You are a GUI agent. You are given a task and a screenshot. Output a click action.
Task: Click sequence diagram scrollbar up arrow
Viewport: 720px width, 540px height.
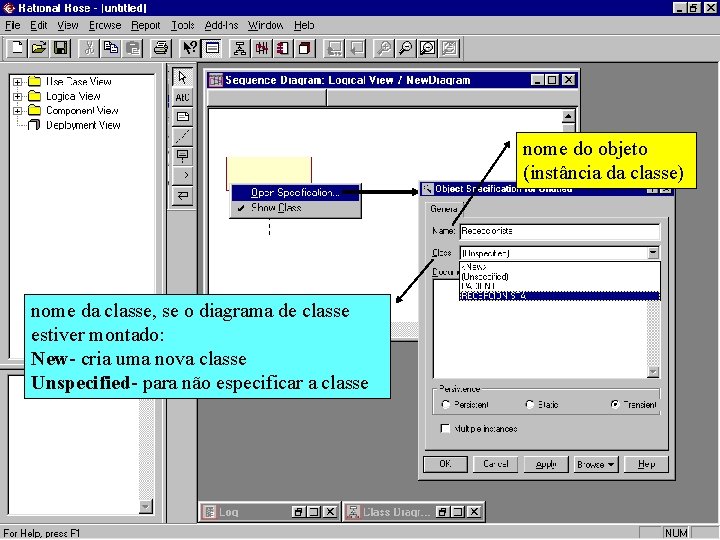[x=568, y=116]
